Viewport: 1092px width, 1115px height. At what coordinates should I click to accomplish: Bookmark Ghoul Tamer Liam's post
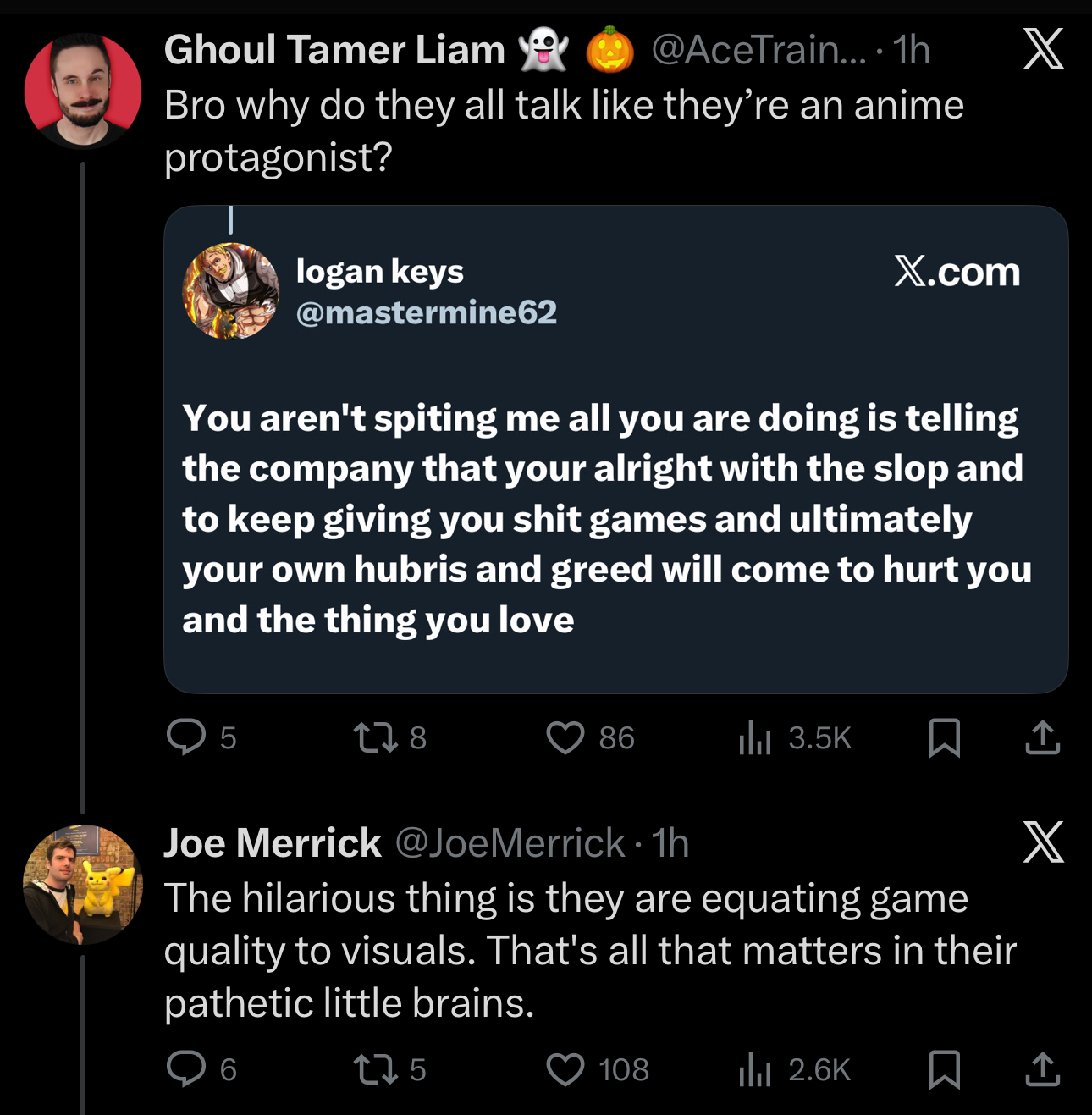(x=944, y=737)
